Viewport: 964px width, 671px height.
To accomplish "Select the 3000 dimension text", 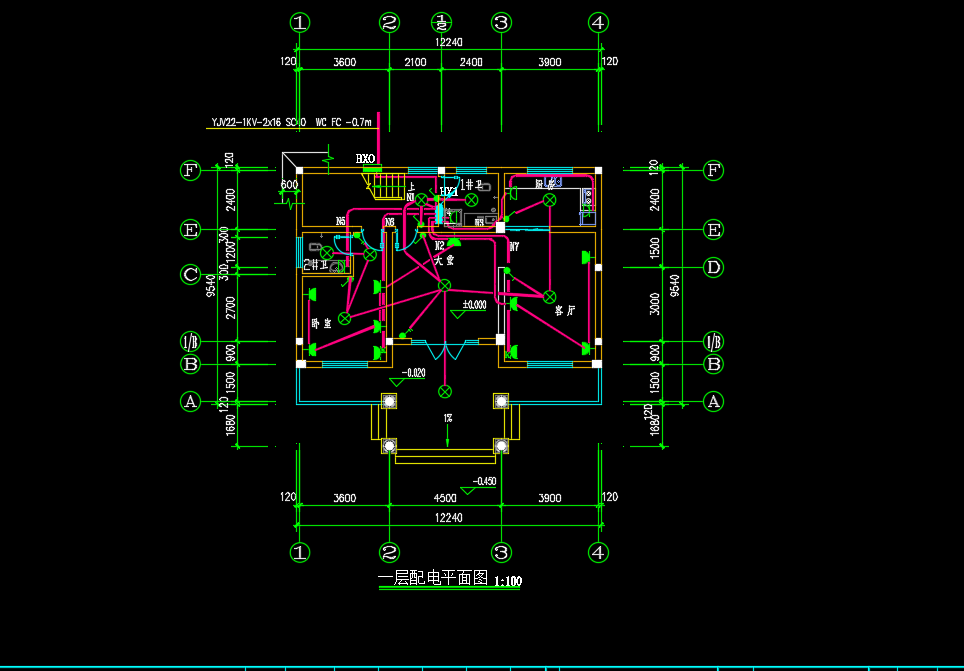I will pos(655,304).
